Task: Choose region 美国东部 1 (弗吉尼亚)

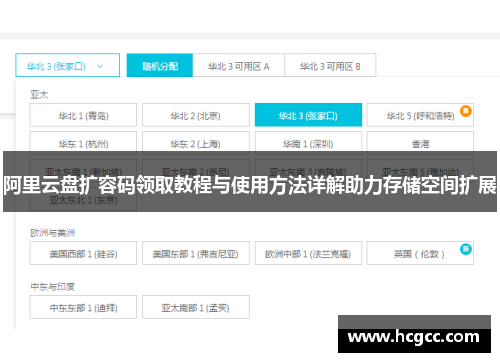Action: 196,253
